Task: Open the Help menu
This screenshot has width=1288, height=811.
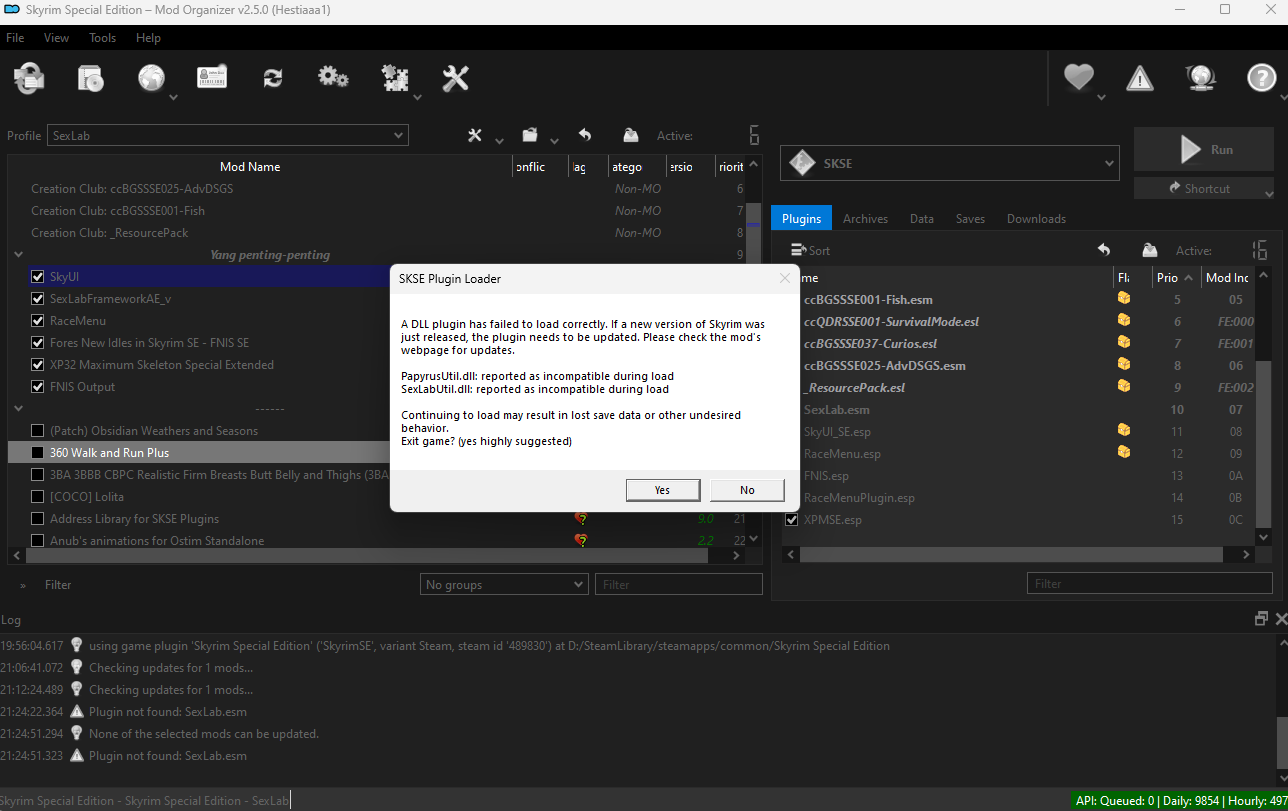Action: (148, 37)
